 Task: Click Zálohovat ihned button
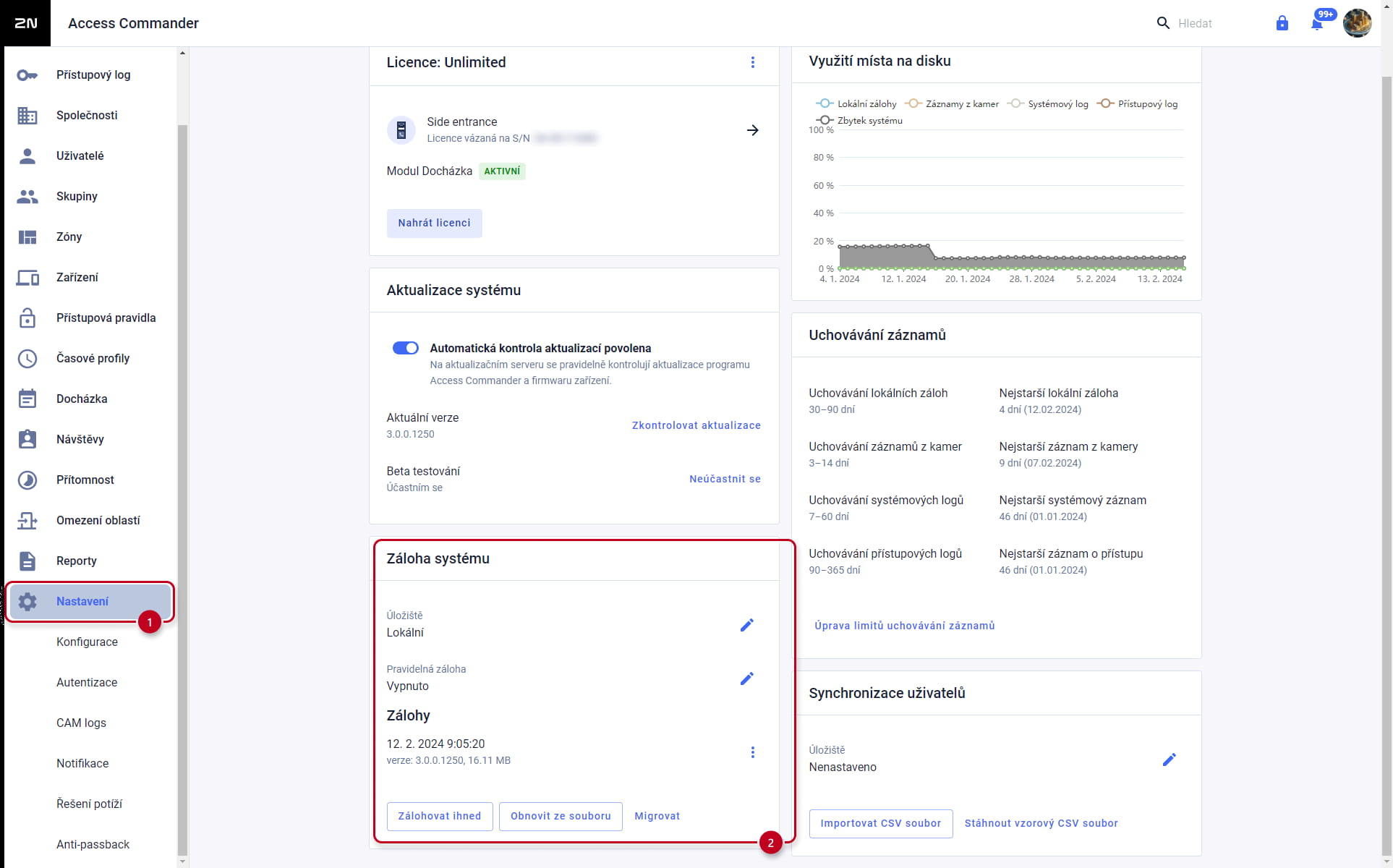(440, 816)
